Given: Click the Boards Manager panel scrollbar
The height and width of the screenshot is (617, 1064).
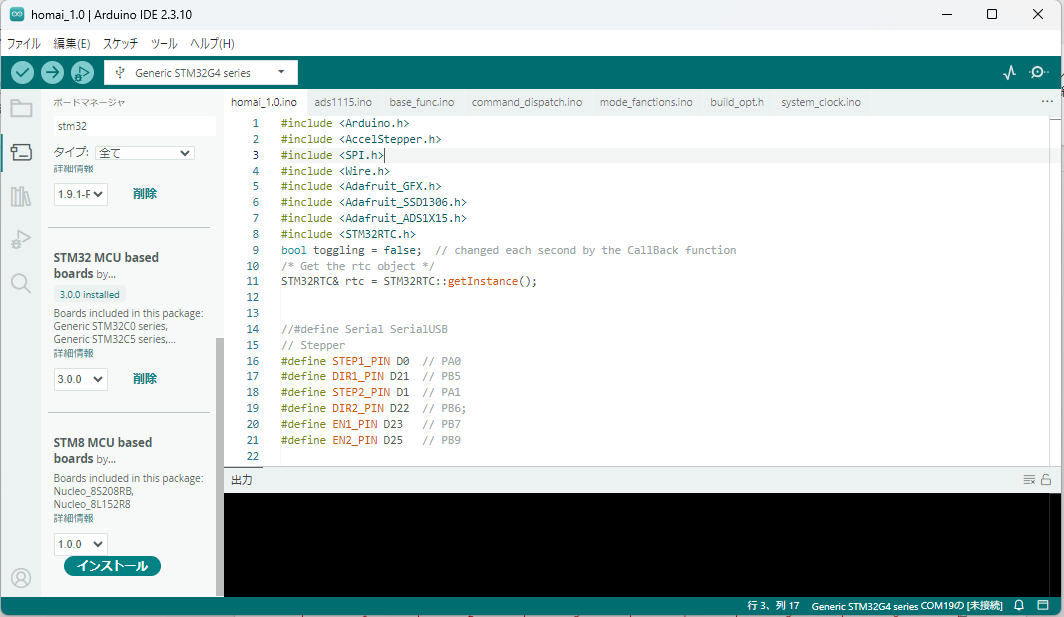Looking at the screenshot, I should pos(219,466).
